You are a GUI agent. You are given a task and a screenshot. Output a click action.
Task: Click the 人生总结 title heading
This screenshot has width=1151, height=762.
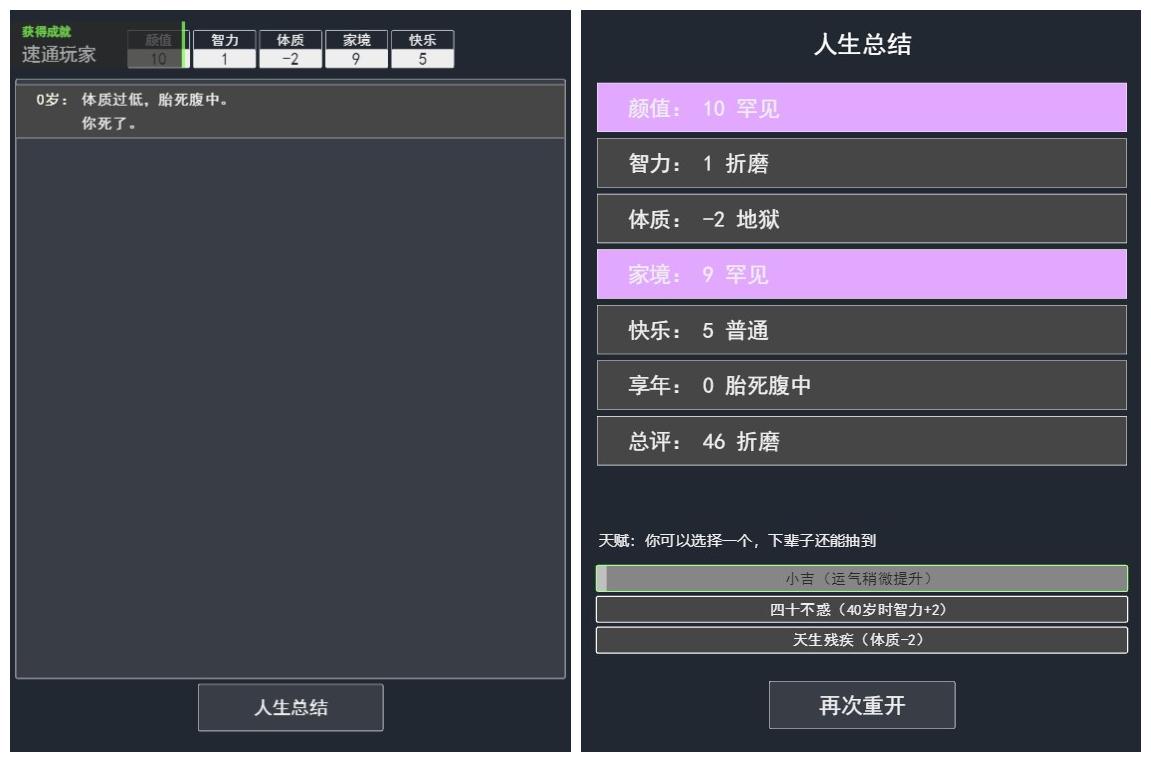(863, 44)
